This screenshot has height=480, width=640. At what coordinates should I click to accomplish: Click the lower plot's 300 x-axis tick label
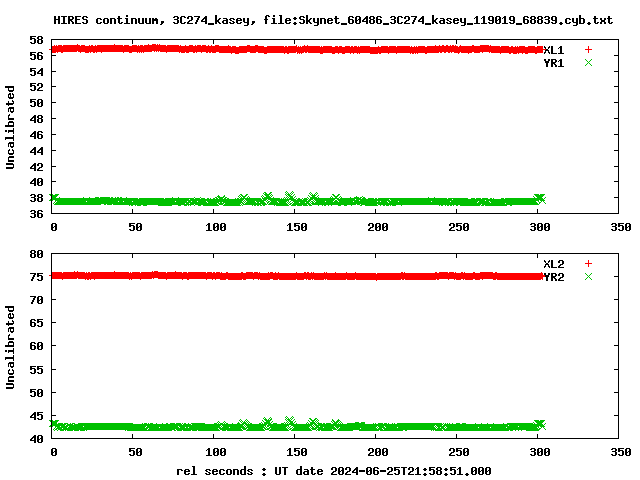pos(540,452)
